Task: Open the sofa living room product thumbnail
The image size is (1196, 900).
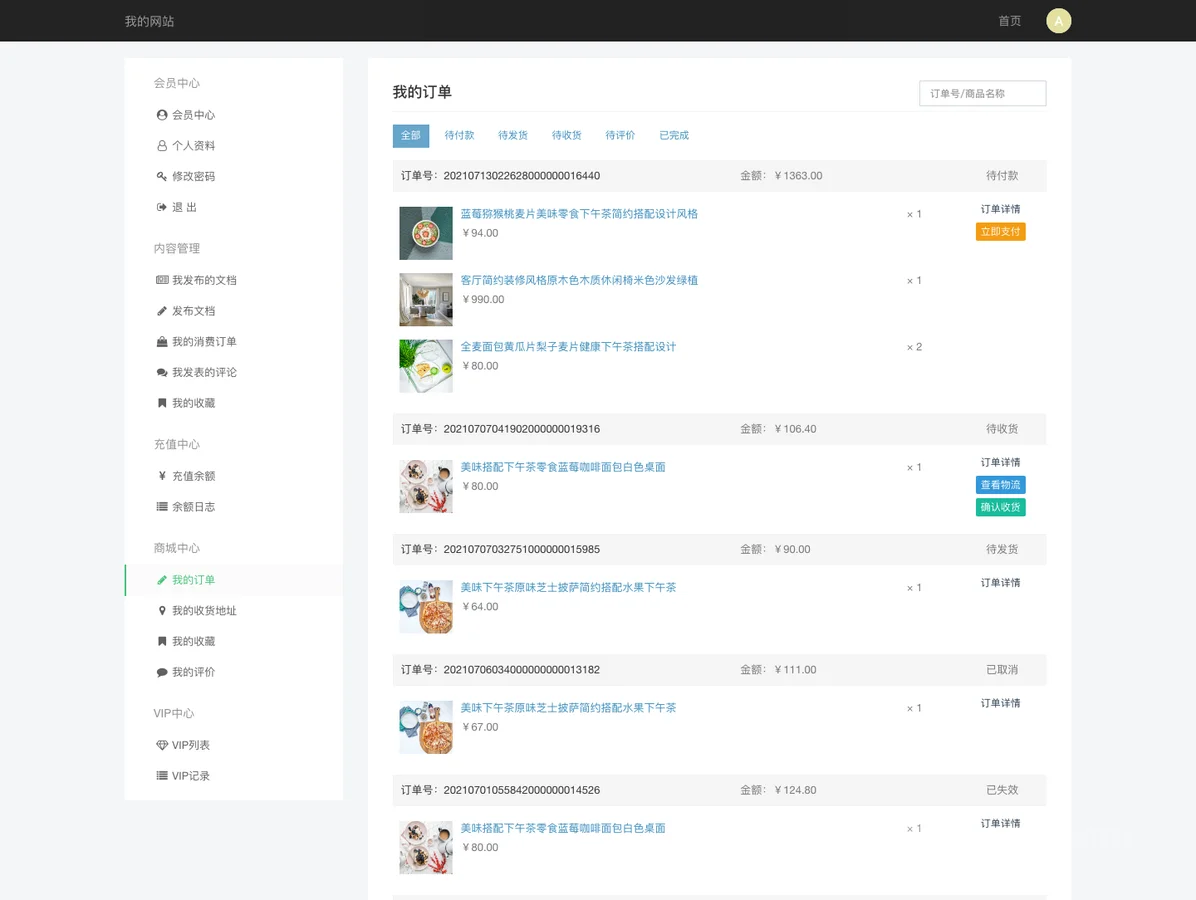Action: point(426,300)
